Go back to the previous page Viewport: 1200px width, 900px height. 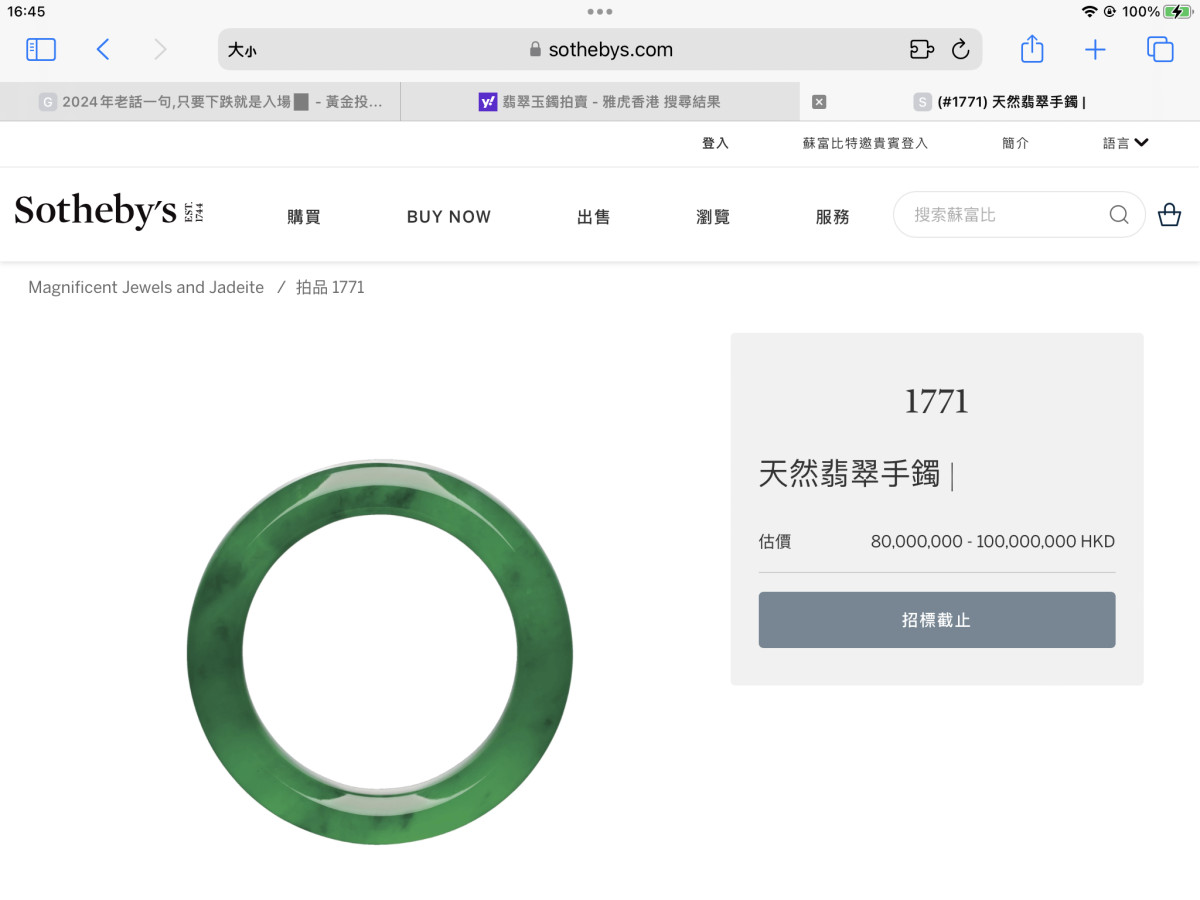tap(102, 49)
